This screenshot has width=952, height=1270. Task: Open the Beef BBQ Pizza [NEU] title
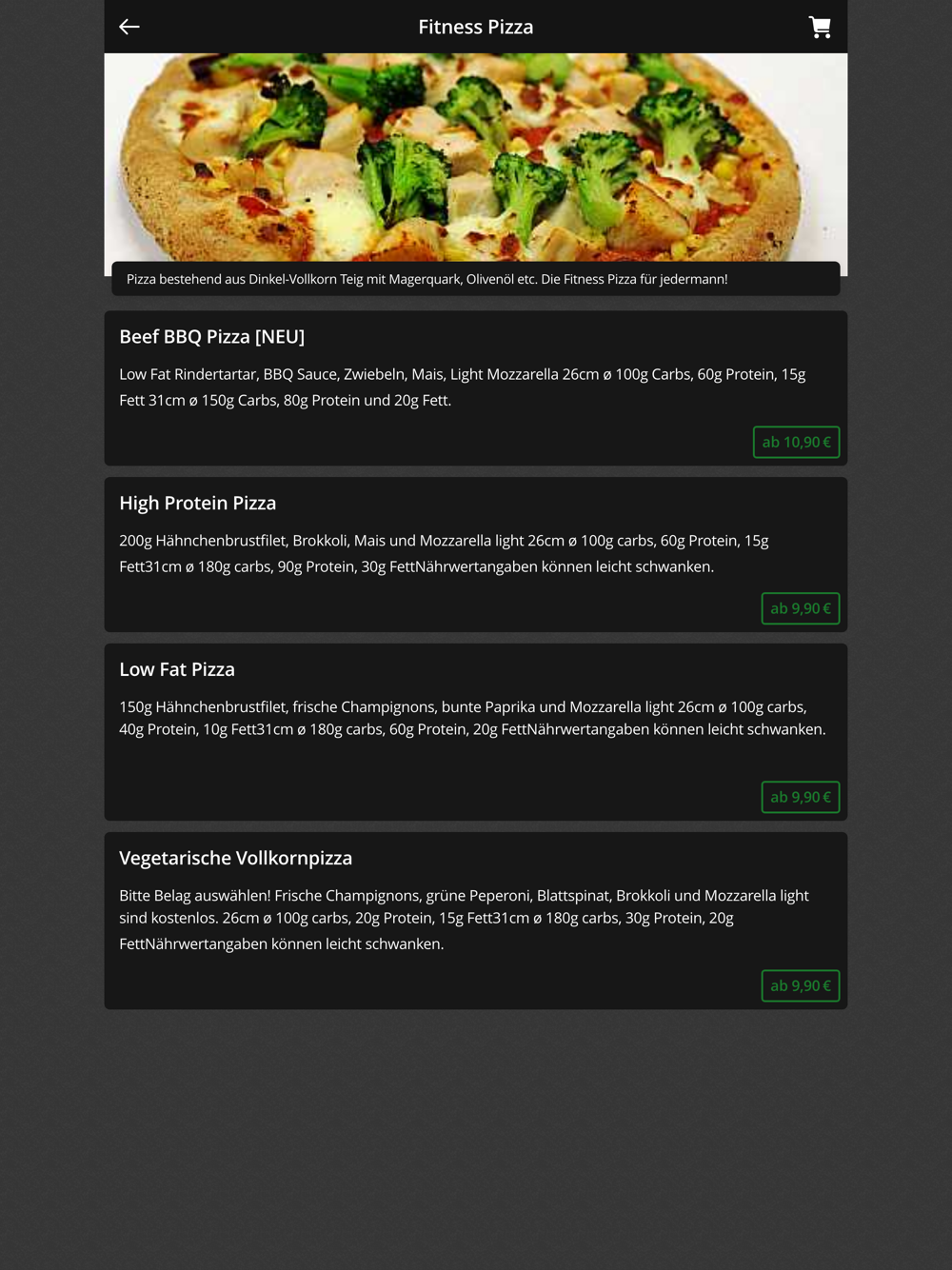coord(212,336)
